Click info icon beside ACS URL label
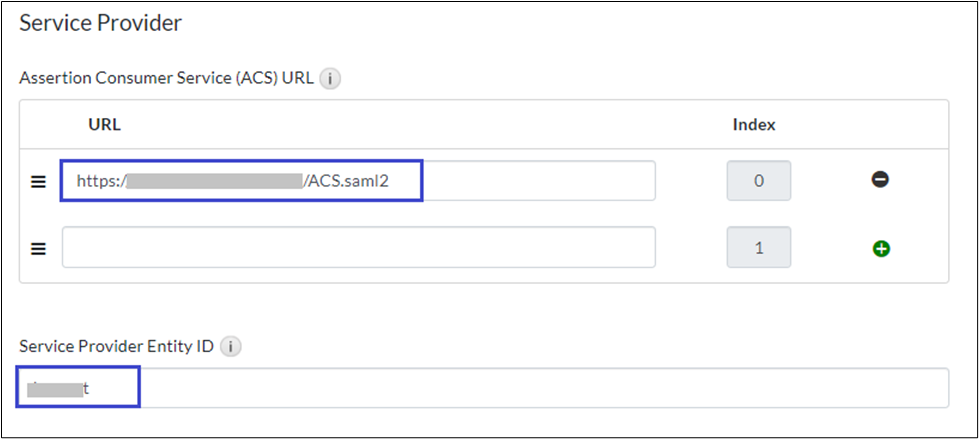The image size is (979, 439). pyautogui.click(x=330, y=78)
